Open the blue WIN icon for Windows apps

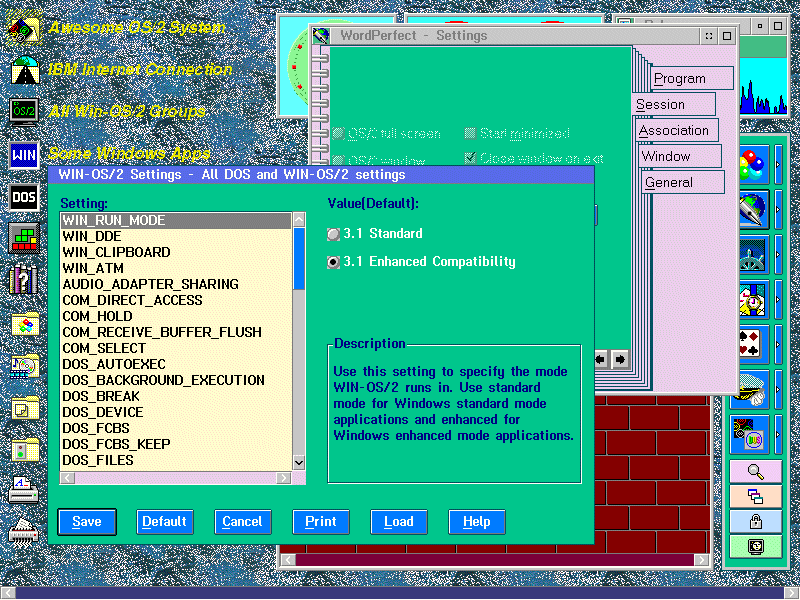point(24,155)
